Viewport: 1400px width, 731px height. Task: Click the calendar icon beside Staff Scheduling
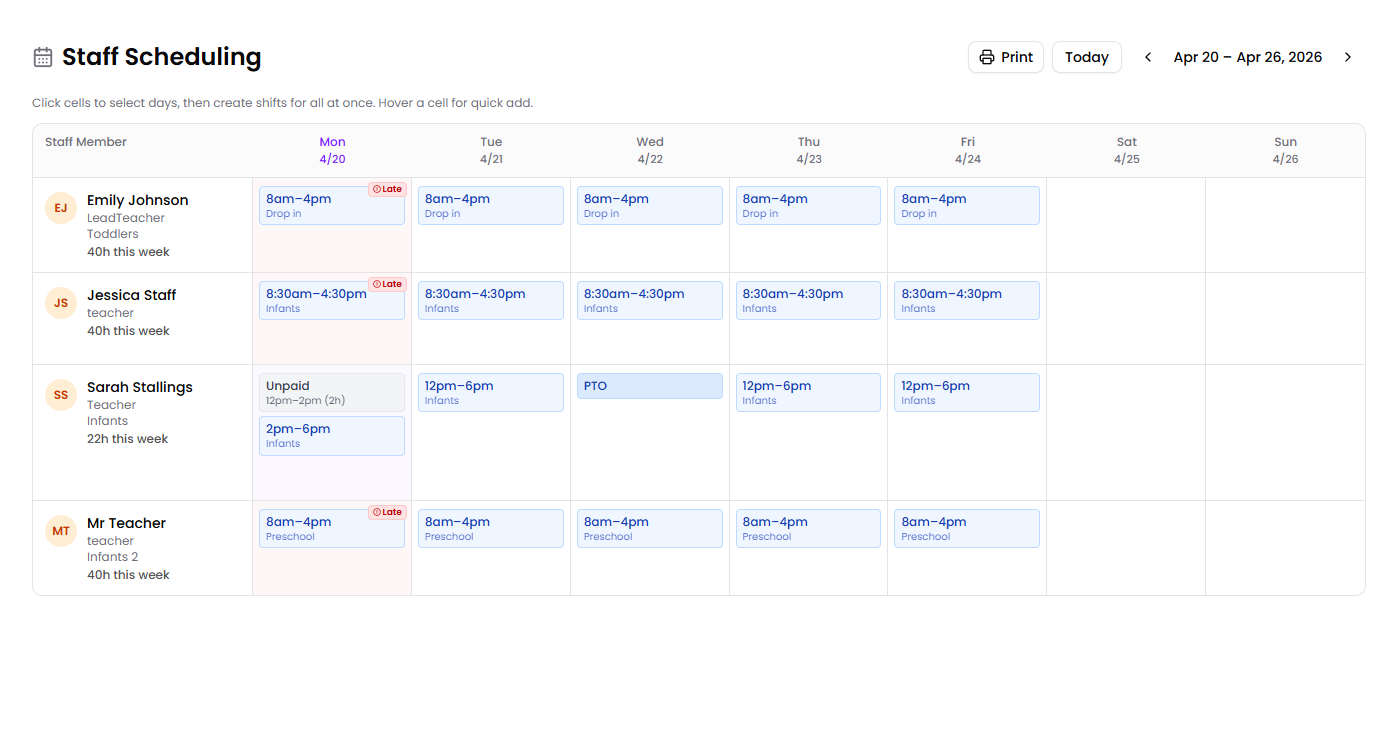(43, 57)
